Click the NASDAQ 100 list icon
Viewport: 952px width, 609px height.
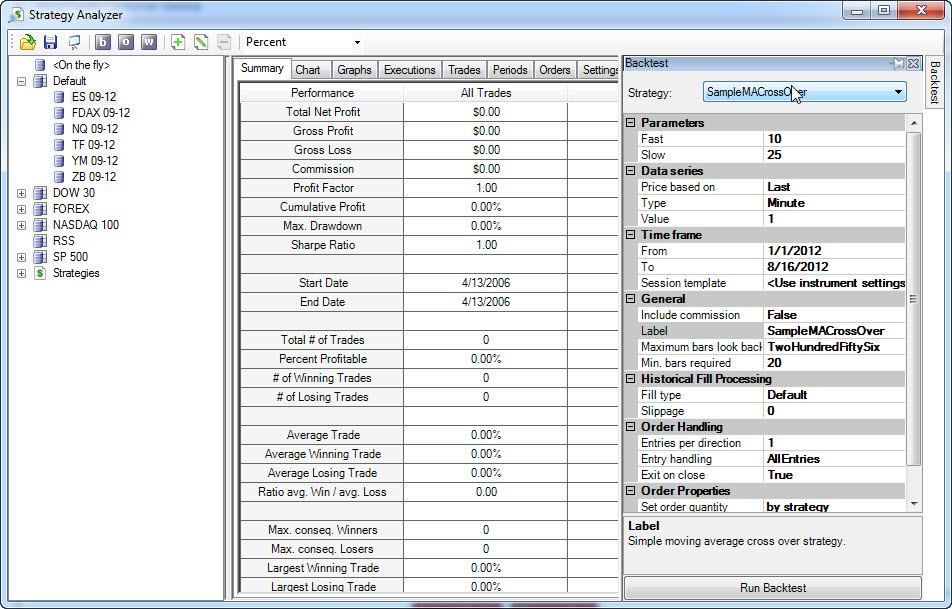point(40,225)
